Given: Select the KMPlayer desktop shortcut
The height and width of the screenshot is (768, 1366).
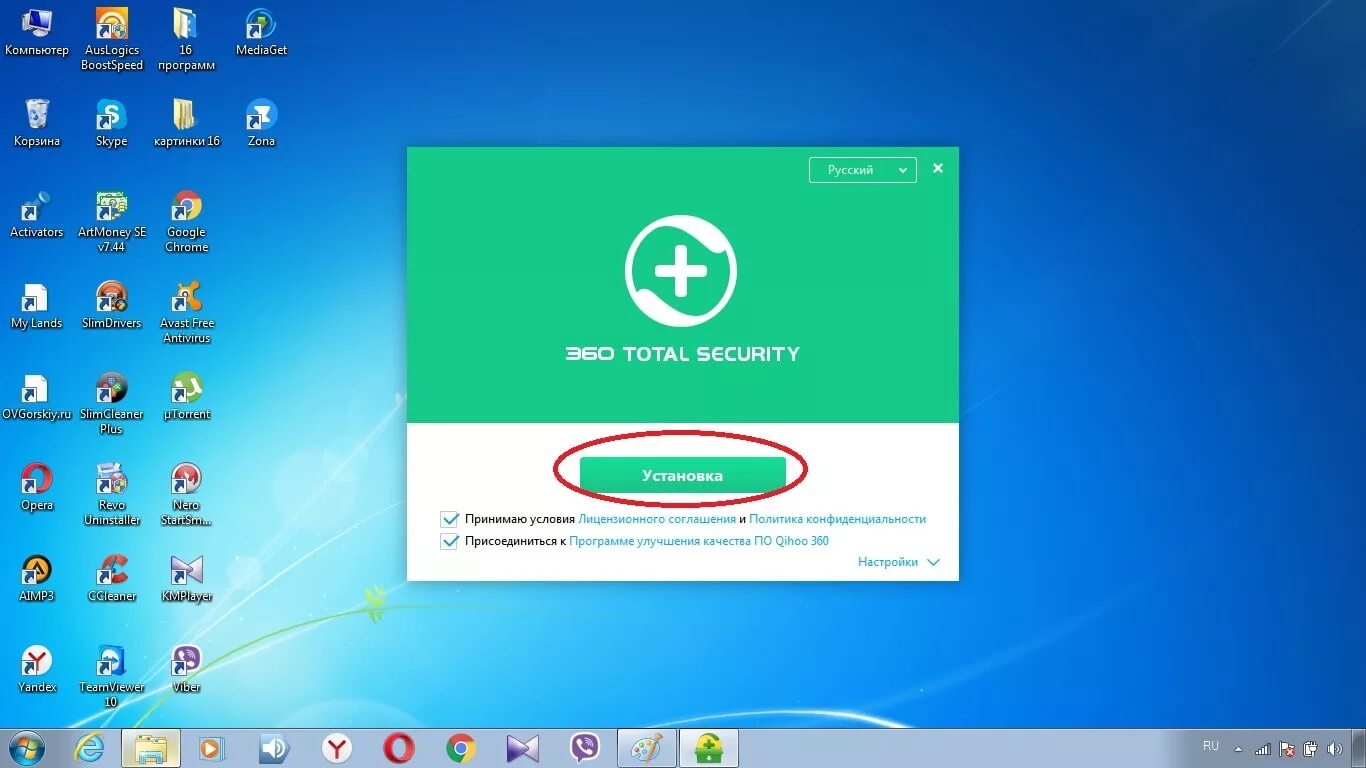Looking at the screenshot, I should pos(186,578).
